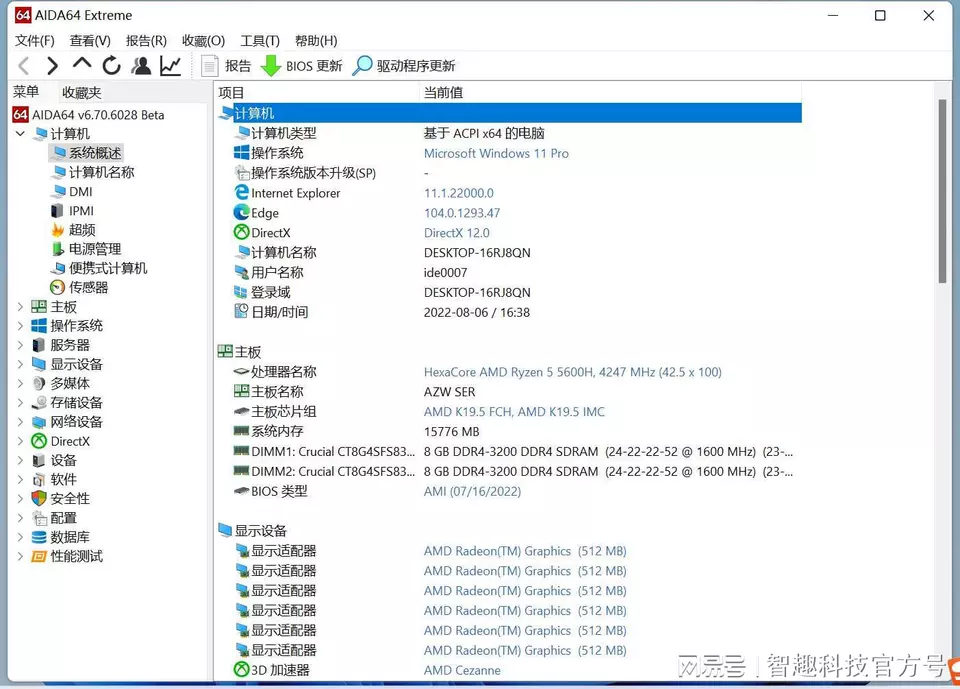
Task: Open the 收藏(O) menu
Action: click(203, 40)
